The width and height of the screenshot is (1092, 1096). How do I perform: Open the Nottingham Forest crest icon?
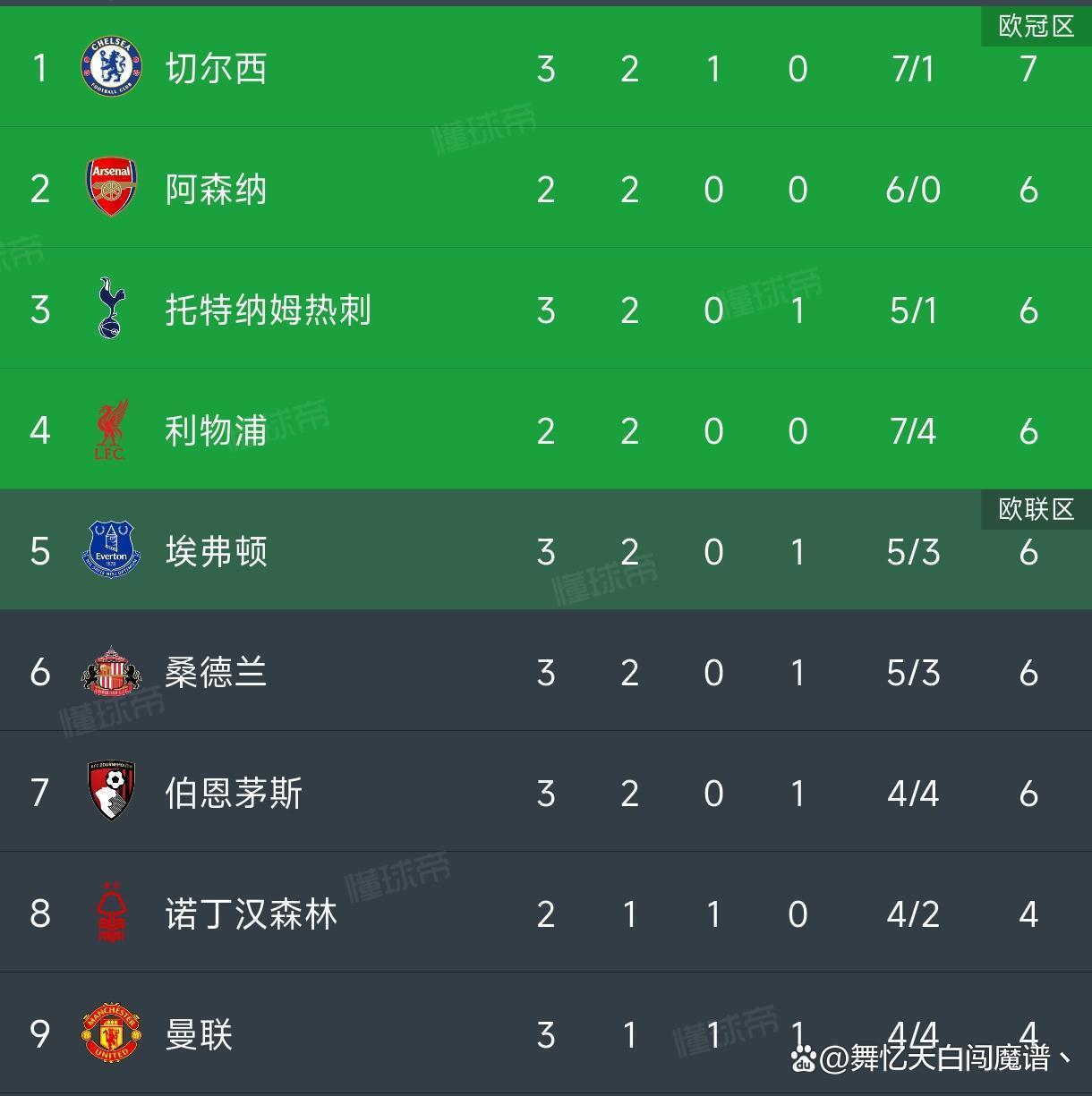[x=111, y=913]
